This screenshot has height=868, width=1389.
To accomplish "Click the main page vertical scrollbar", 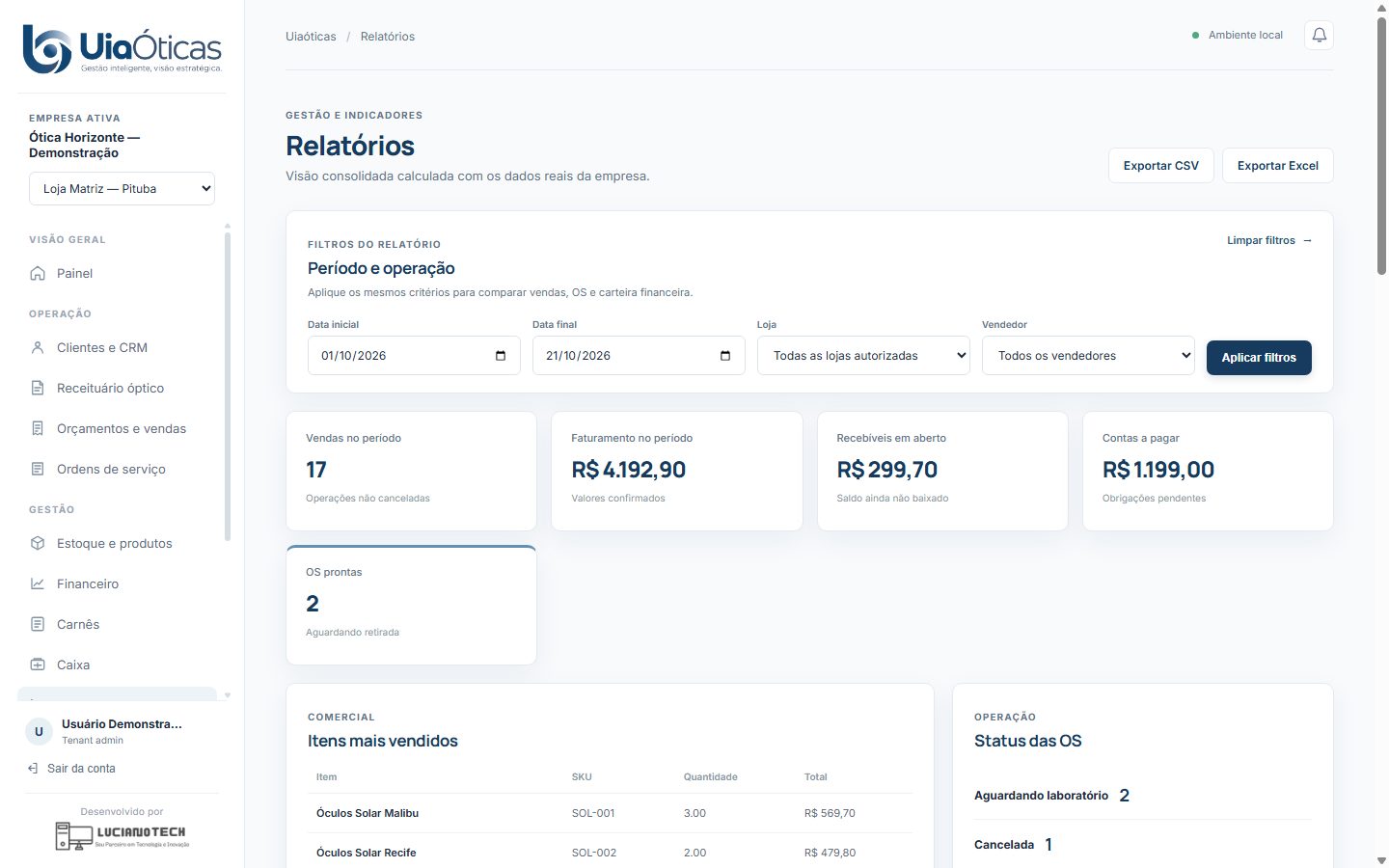I will pyautogui.click(x=1381, y=145).
